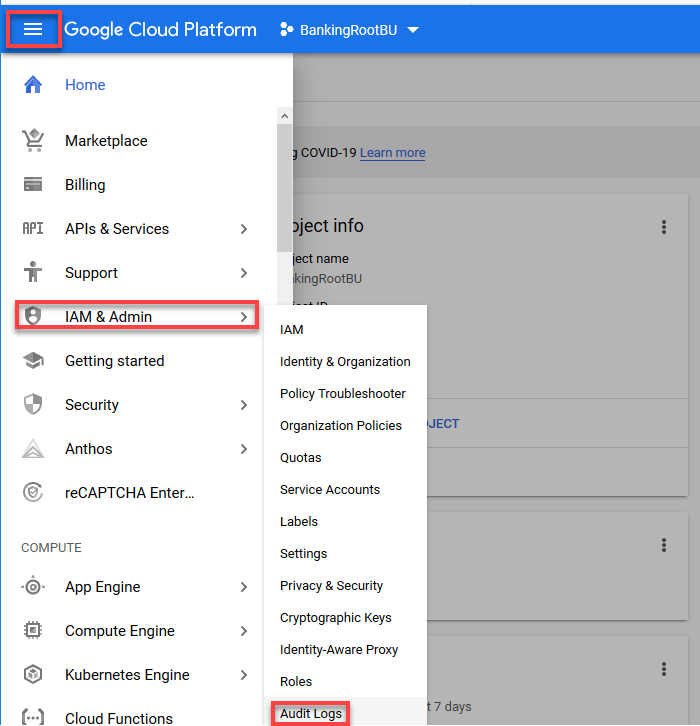The width and height of the screenshot is (700, 726).
Task: Expand Anthos submenu chevron
Action: click(x=244, y=449)
